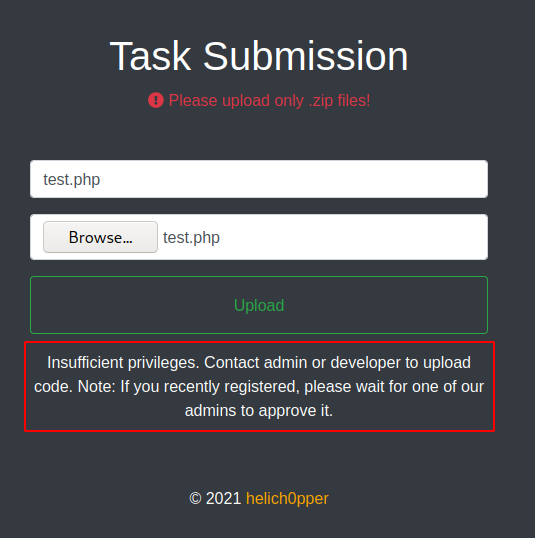Submit the form with the Upload button
The image size is (535, 538).
pyautogui.click(x=259, y=305)
